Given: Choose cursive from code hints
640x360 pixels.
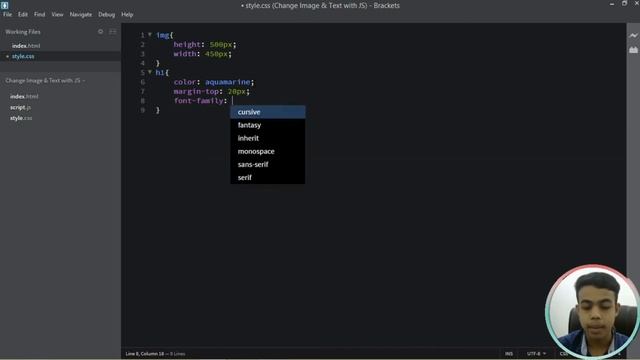Looking at the screenshot, I should [x=268, y=112].
